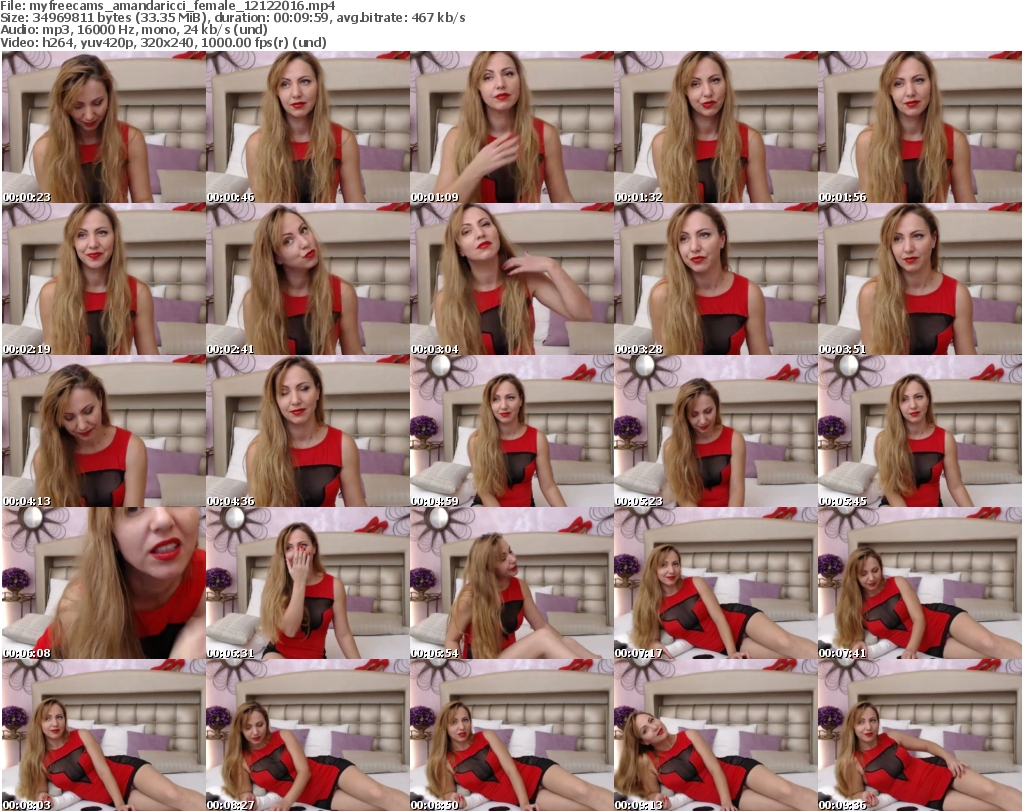1024x811 pixels.
Task: Select the thumbnail frame at 00:01:32
Action: coord(715,127)
